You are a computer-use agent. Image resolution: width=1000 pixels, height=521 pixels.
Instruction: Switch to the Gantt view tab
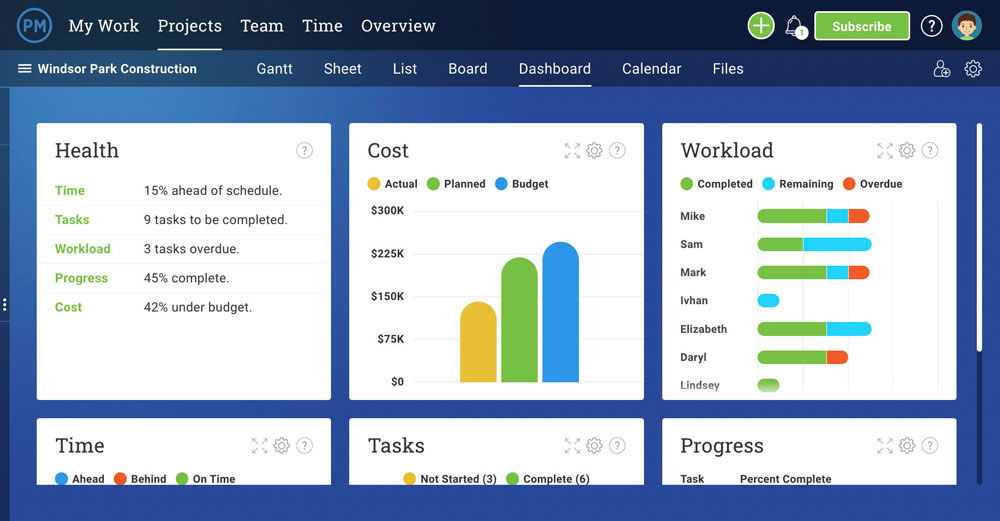pyautogui.click(x=274, y=69)
